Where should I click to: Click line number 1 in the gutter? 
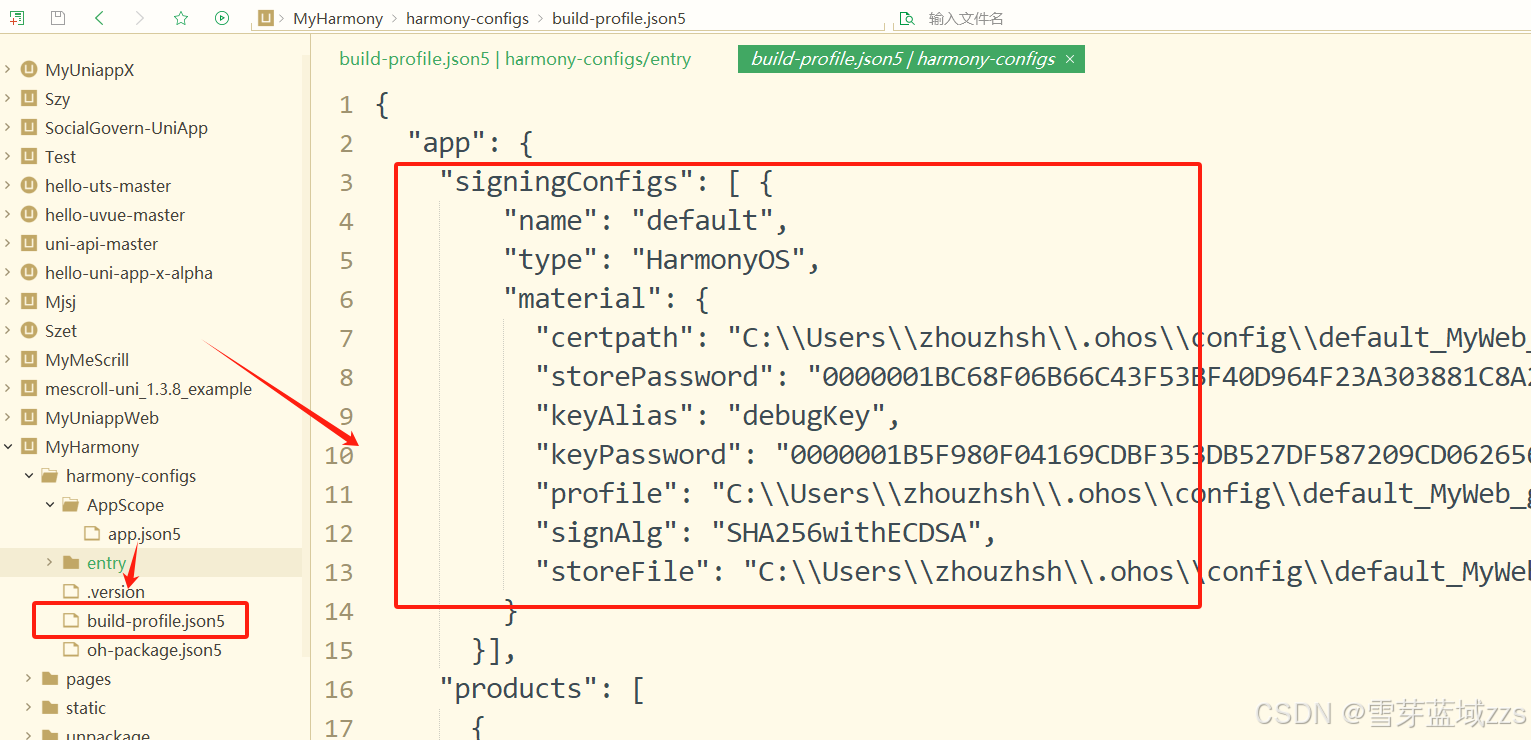(346, 105)
